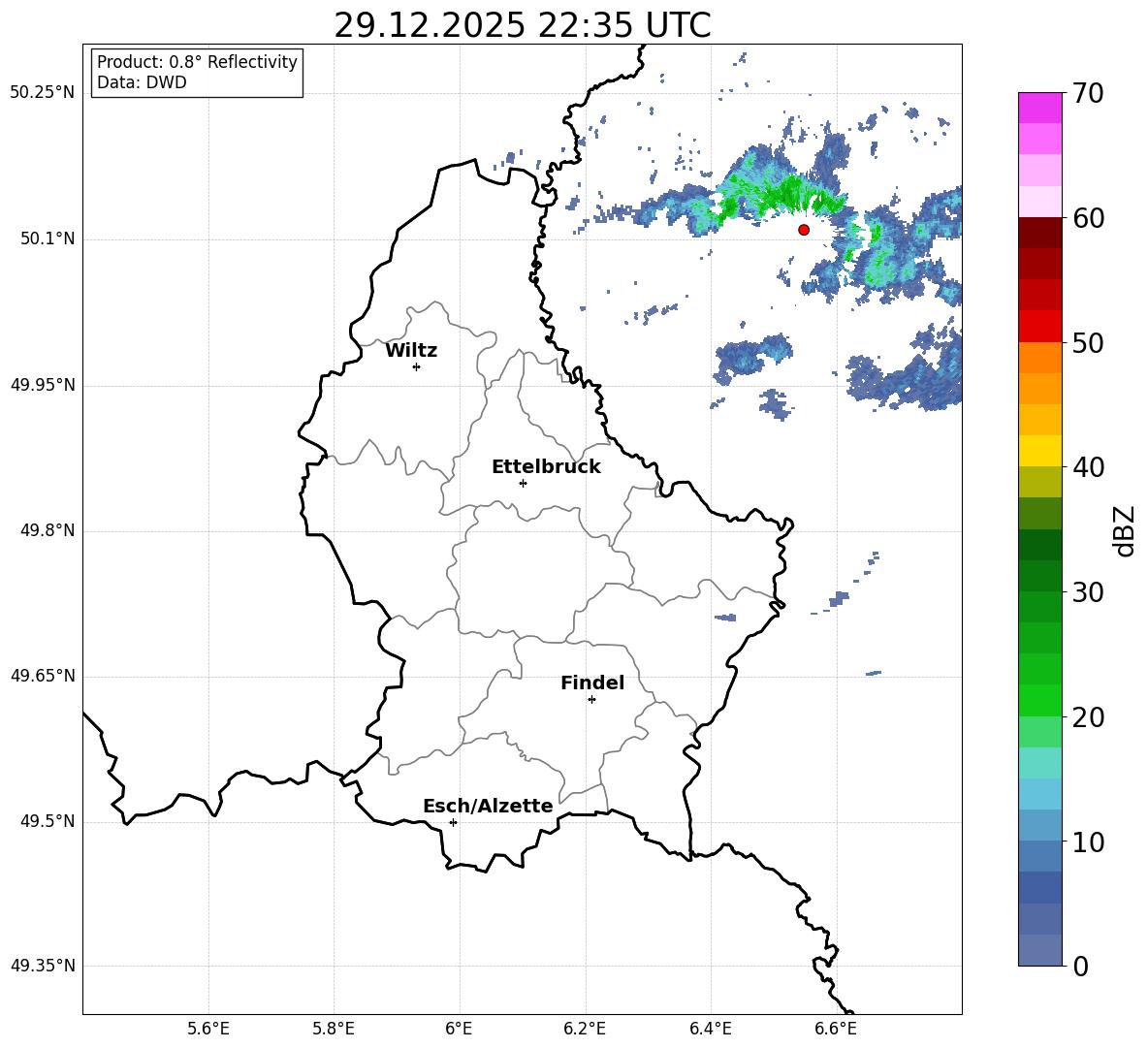Click the 6.4°E longitude label

pos(710,1029)
